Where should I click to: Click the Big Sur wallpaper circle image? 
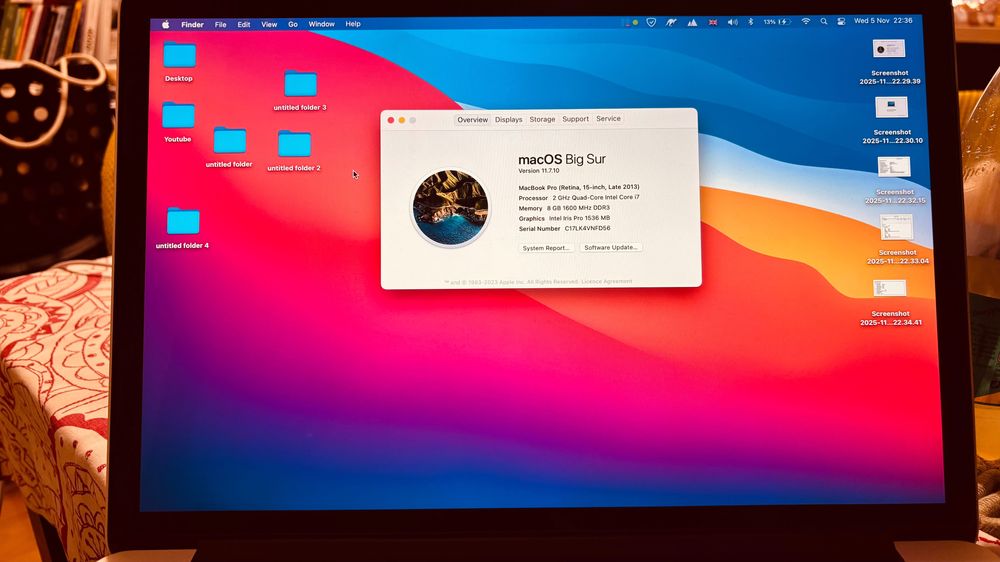click(450, 207)
